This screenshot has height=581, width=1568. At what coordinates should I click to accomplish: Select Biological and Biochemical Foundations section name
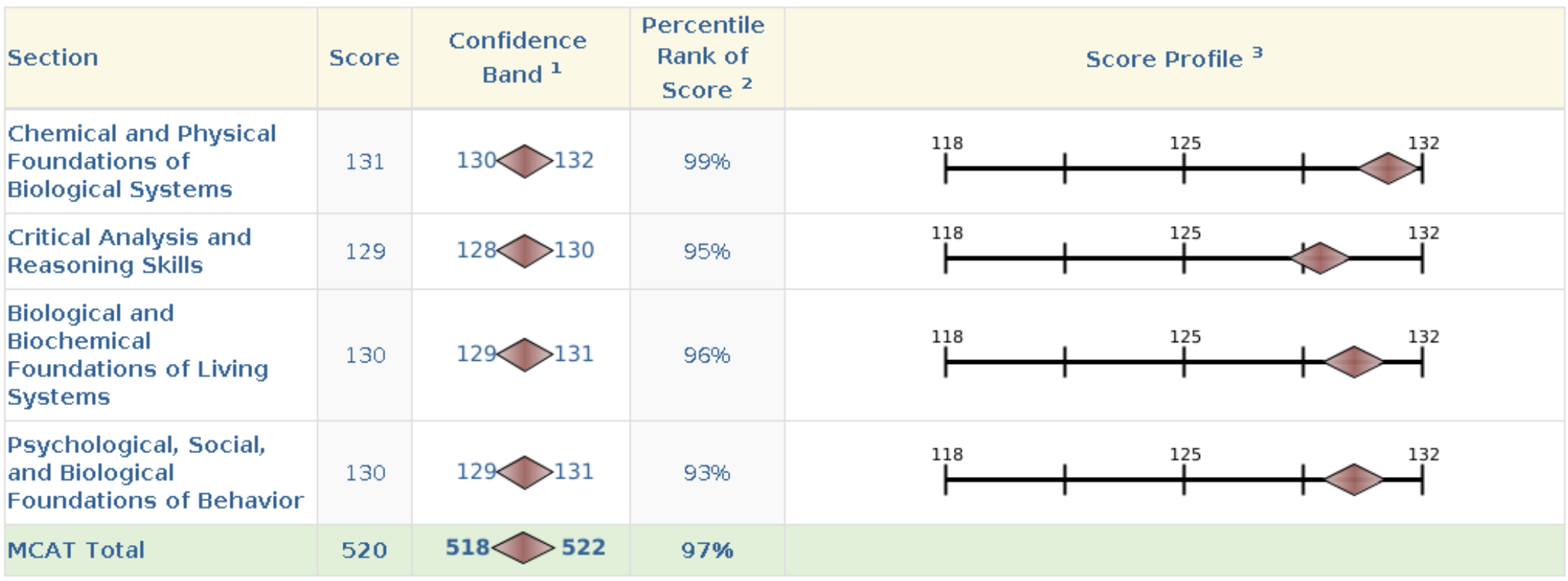(138, 354)
